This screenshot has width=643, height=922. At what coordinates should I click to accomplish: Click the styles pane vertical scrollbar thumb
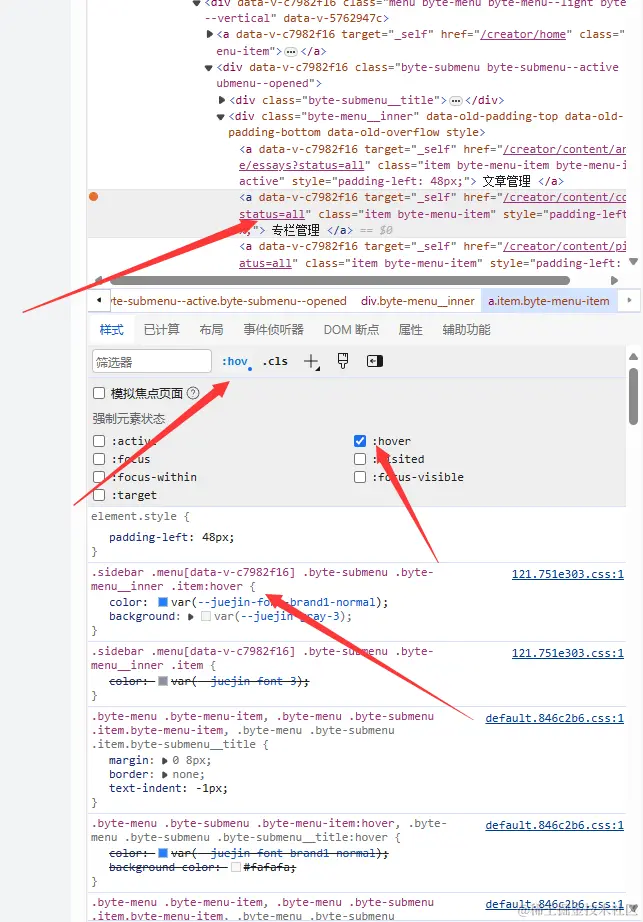(x=633, y=396)
